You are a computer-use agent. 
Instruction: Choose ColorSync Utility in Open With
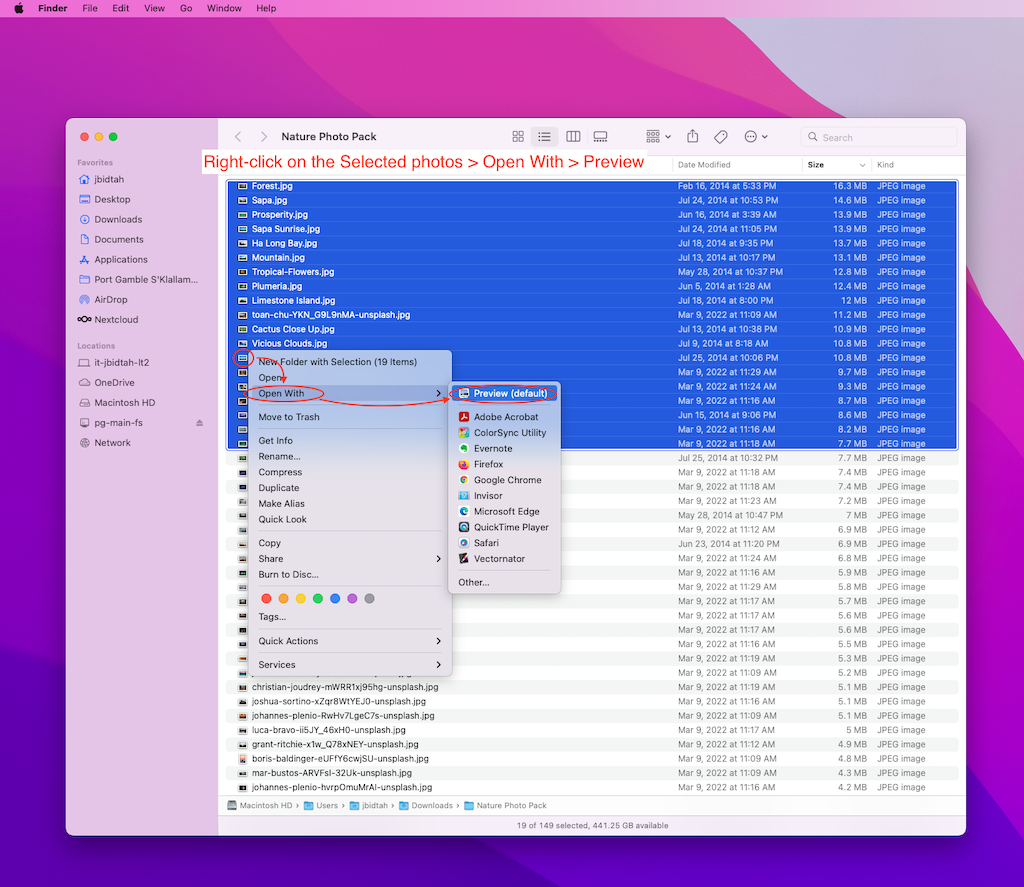(x=504, y=432)
